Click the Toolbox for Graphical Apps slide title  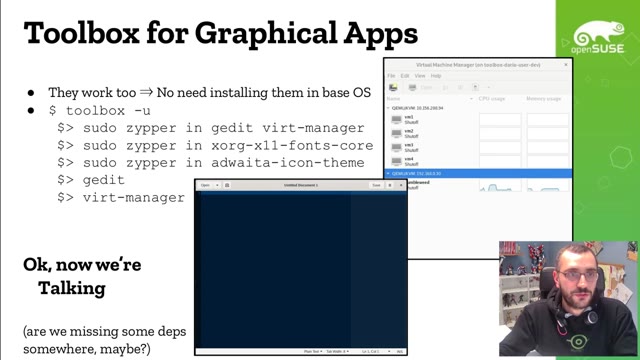click(221, 33)
